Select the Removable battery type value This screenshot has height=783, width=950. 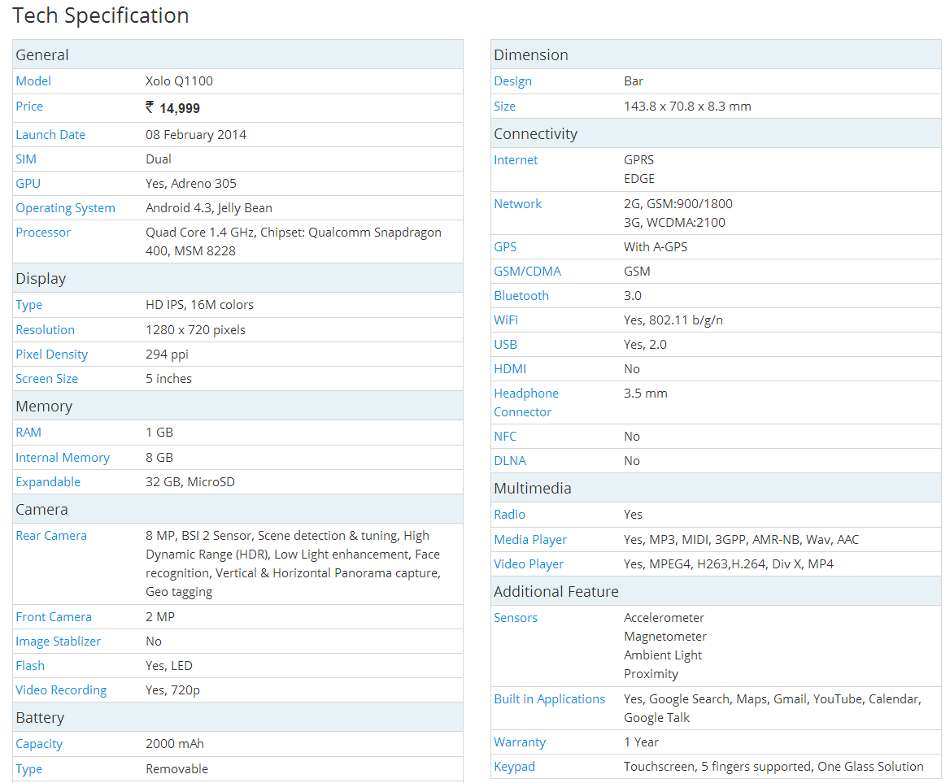click(177, 769)
